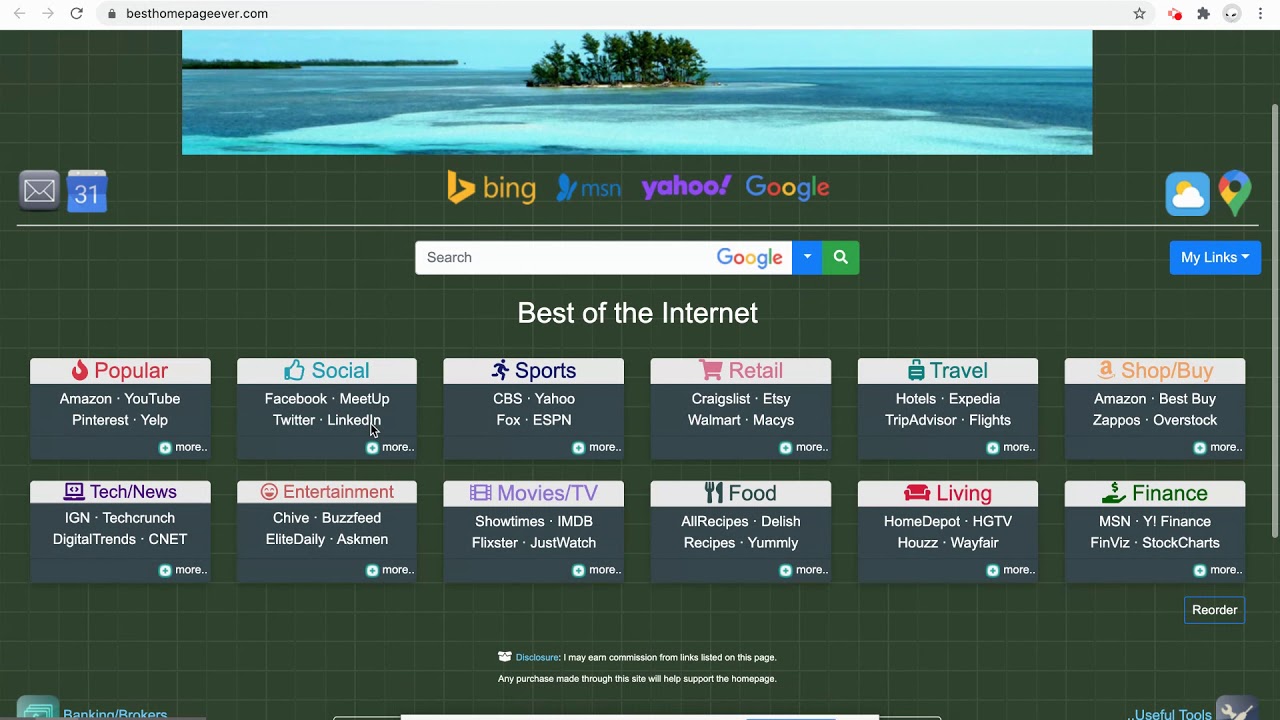Expand more under Entertainment

[x=390, y=570]
